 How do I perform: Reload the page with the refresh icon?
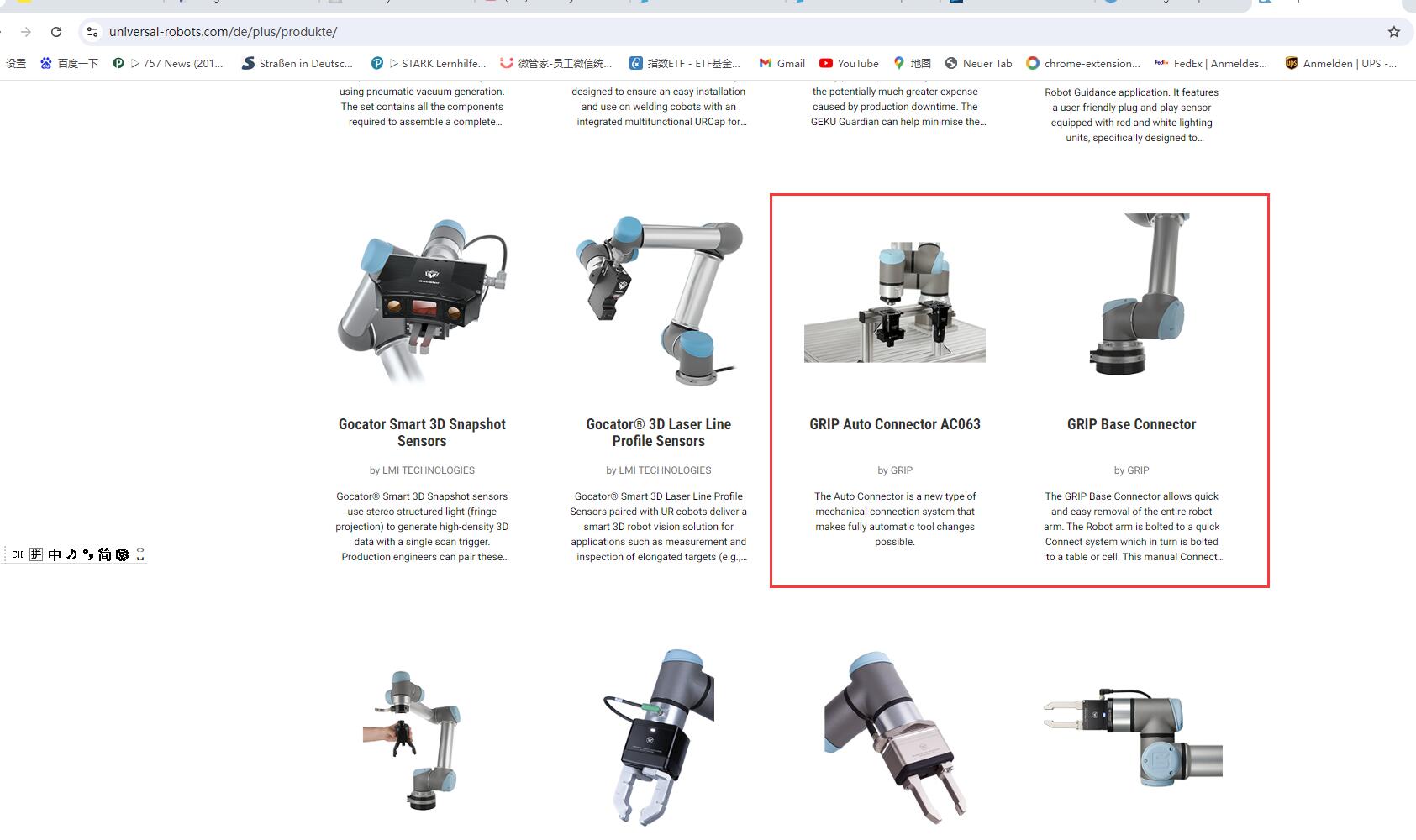(56, 32)
